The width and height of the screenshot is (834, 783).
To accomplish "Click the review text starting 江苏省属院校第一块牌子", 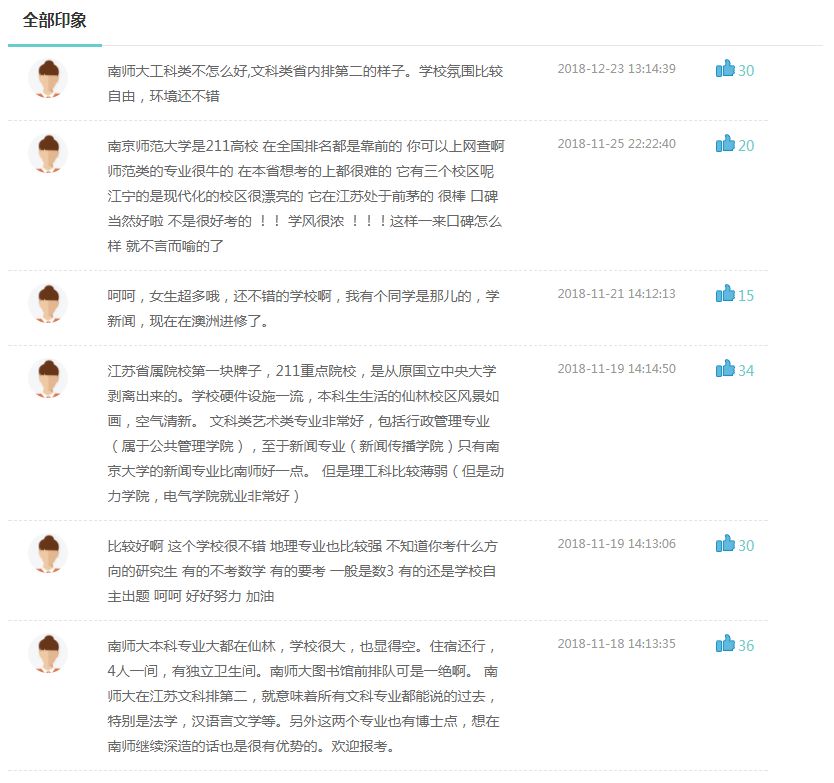I will pyautogui.click(x=305, y=434).
